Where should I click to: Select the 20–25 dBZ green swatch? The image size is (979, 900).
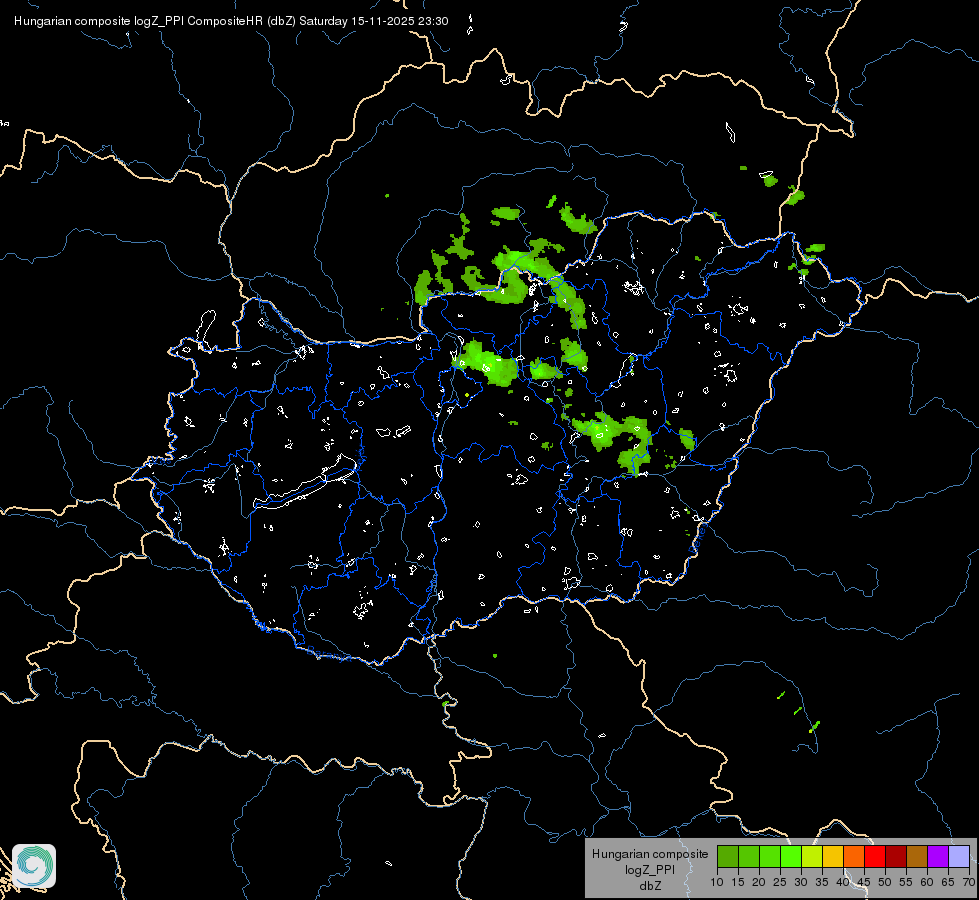pos(770,856)
